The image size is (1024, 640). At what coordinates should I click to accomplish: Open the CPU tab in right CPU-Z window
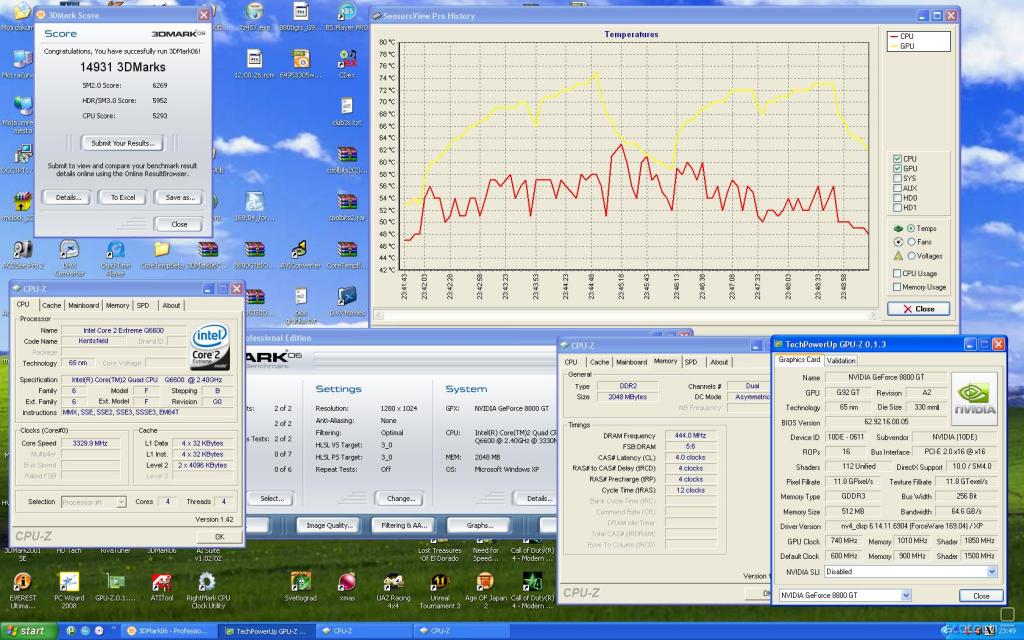click(571, 362)
